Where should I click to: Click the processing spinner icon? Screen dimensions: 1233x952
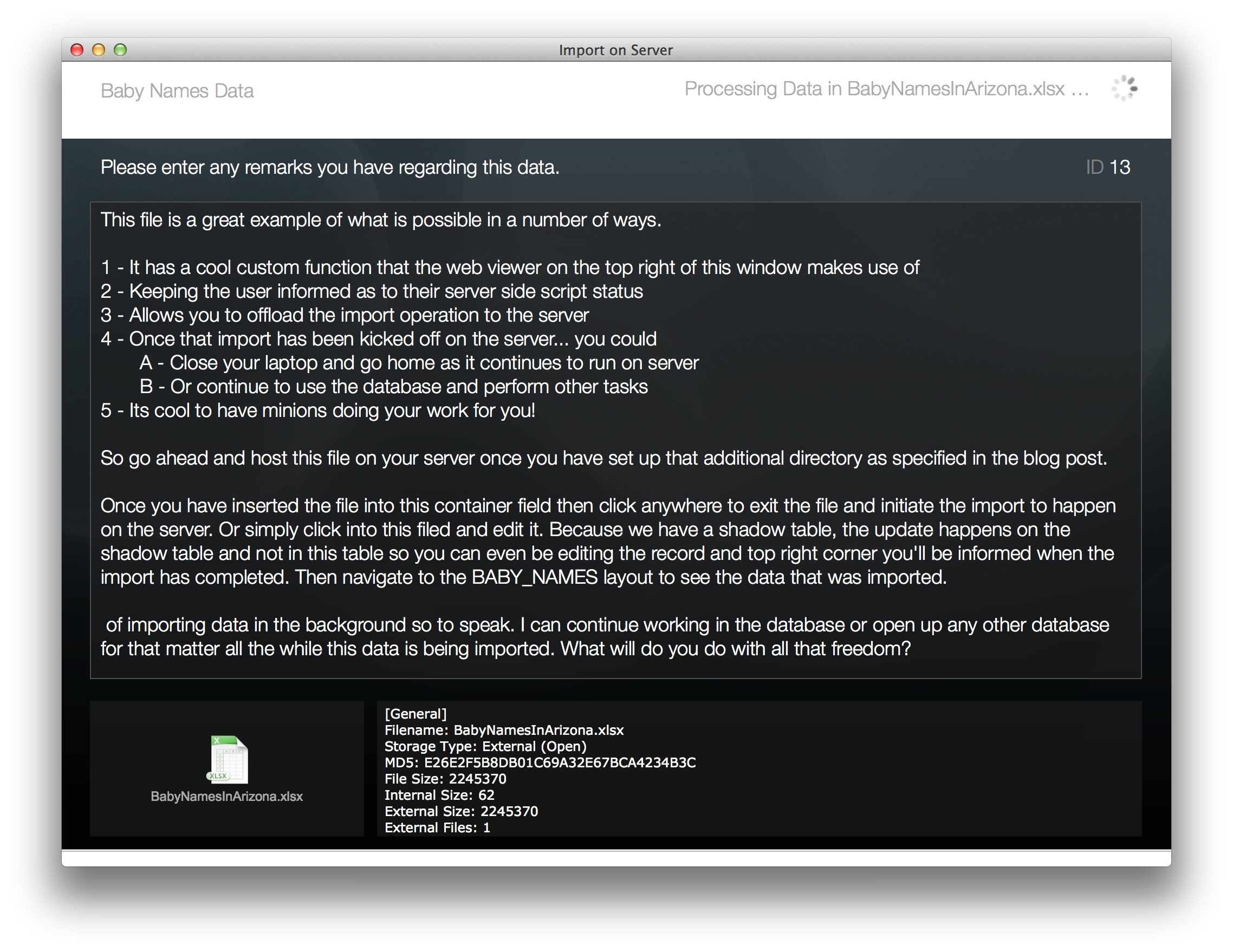1124,89
